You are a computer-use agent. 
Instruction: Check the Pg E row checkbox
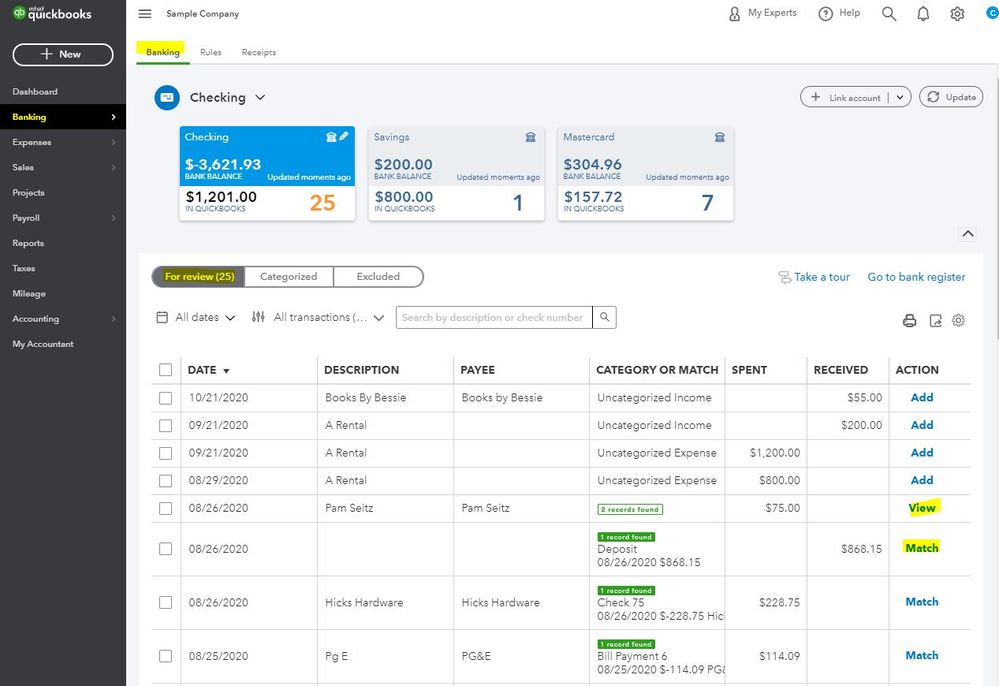coord(166,655)
